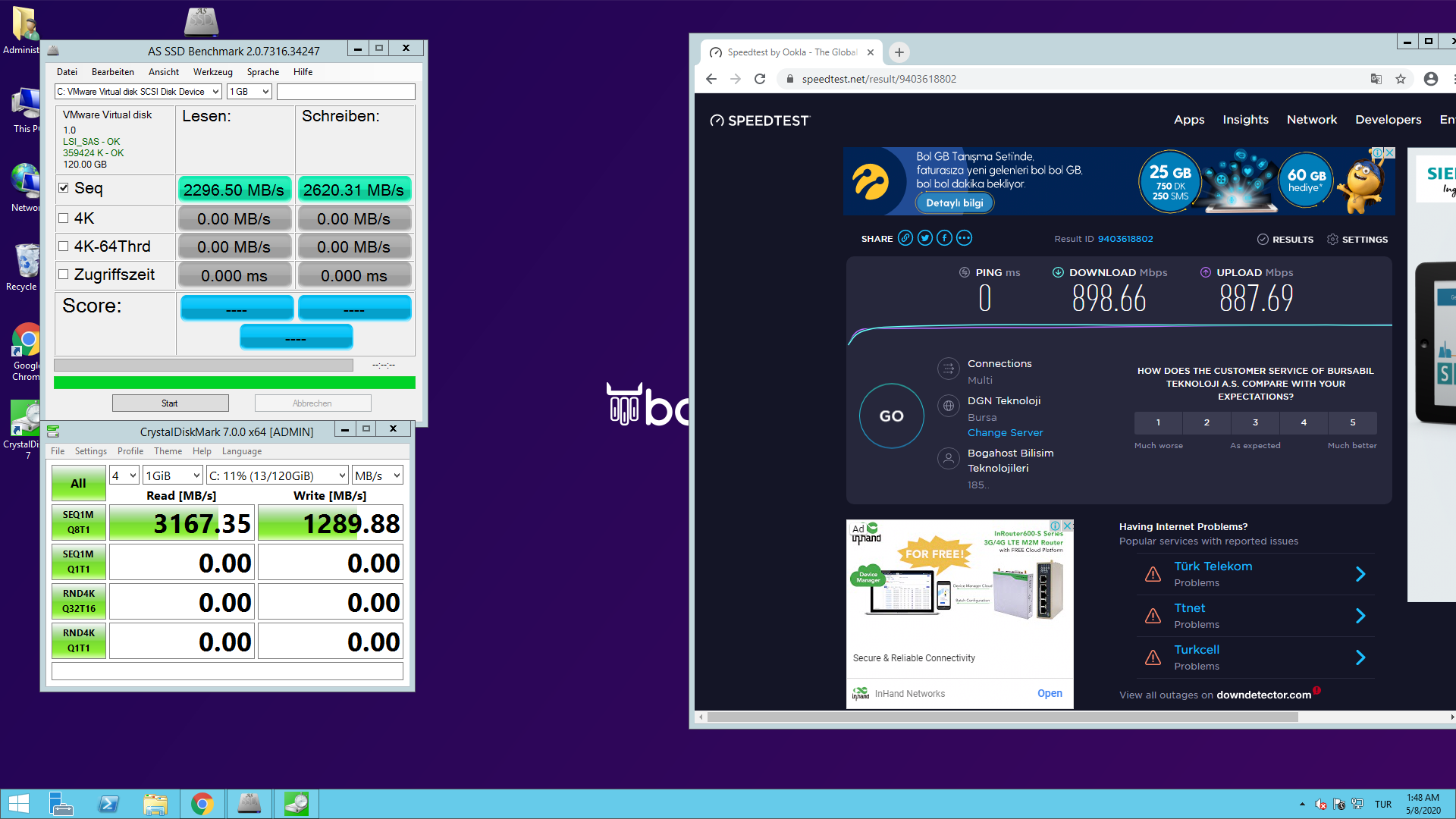The width and height of the screenshot is (1456, 819).
Task: Open File Explorer from the taskbar
Action: pyautogui.click(x=155, y=804)
